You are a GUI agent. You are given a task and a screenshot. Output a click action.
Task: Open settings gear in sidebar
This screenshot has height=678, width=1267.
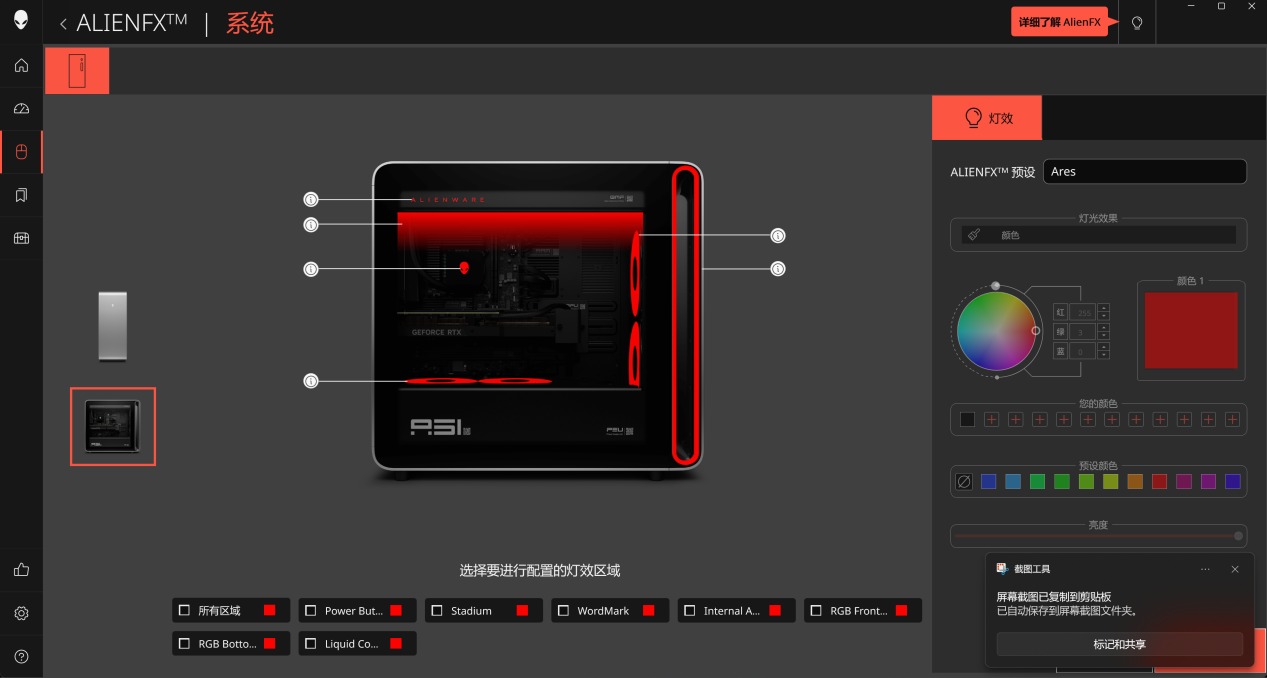(x=21, y=613)
